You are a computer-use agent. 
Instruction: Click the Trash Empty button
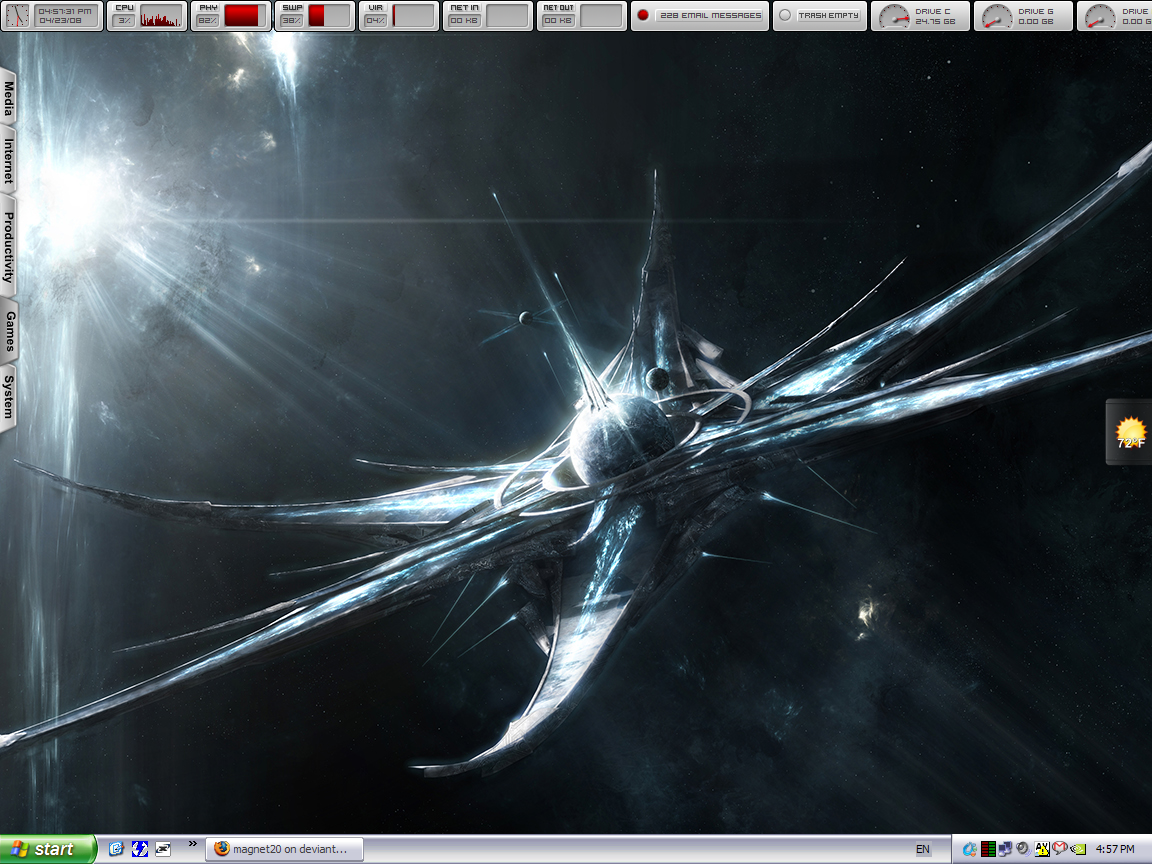828,15
